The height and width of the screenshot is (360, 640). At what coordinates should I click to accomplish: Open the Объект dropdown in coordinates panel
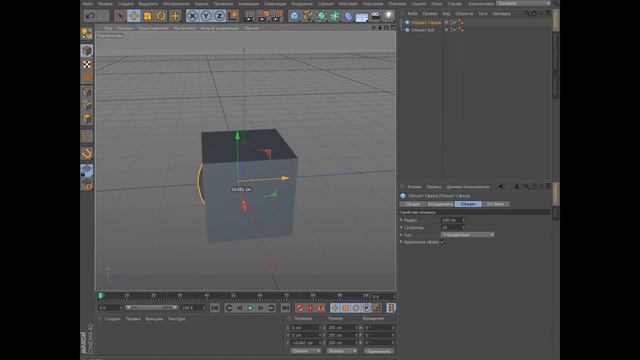coord(306,351)
